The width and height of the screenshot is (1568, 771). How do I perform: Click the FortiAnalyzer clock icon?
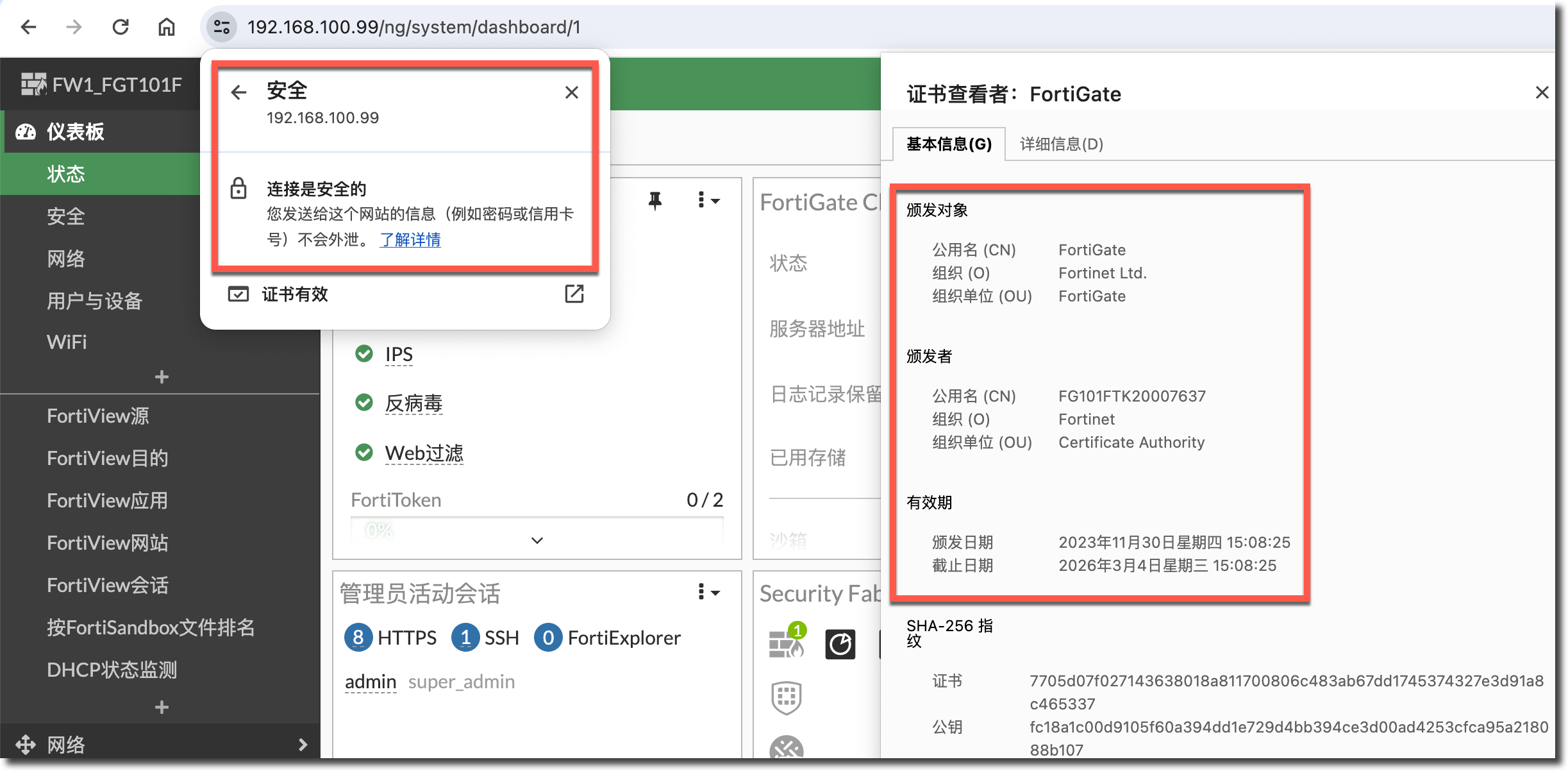point(840,645)
